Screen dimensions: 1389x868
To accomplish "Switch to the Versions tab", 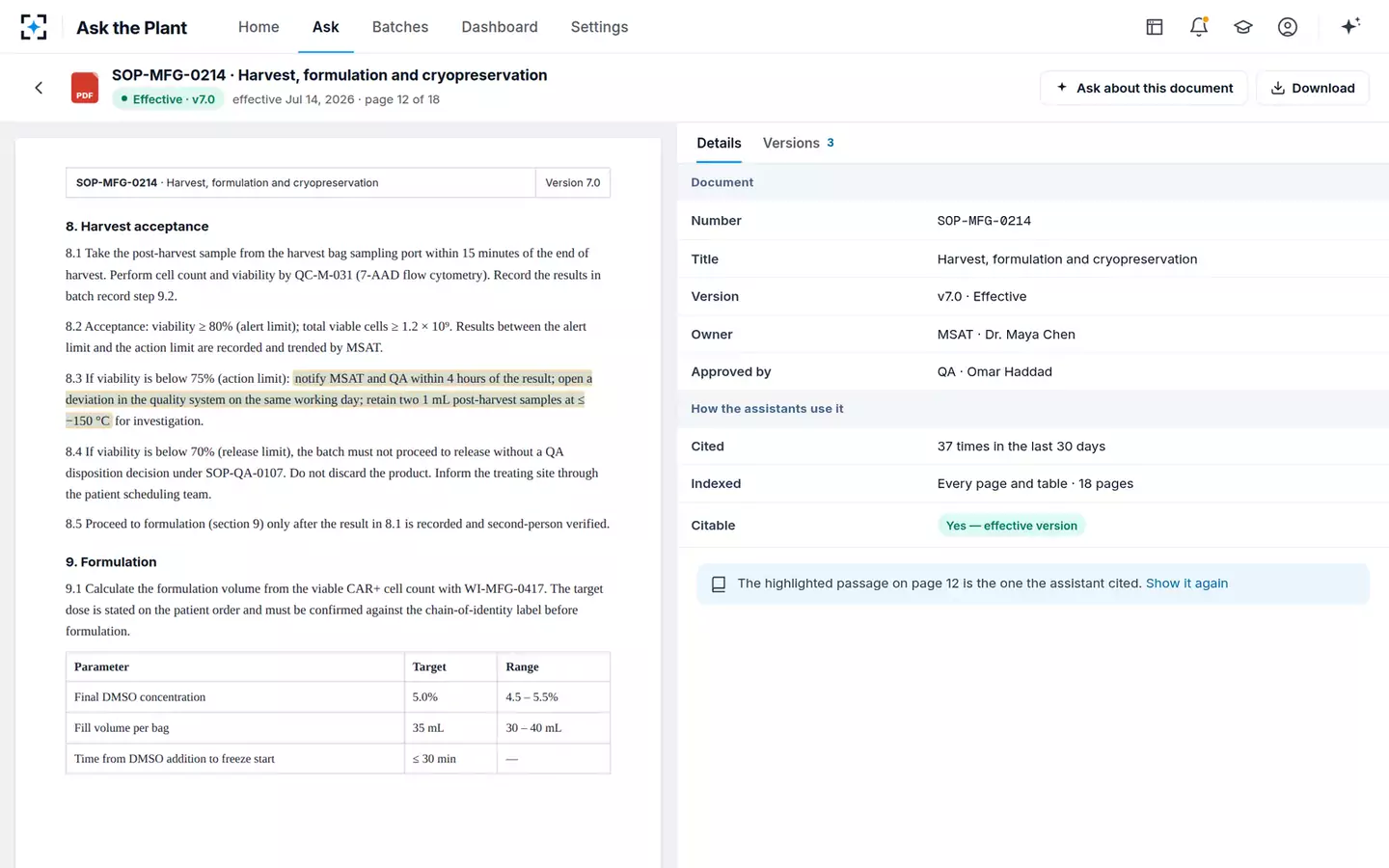I will (x=798, y=143).
